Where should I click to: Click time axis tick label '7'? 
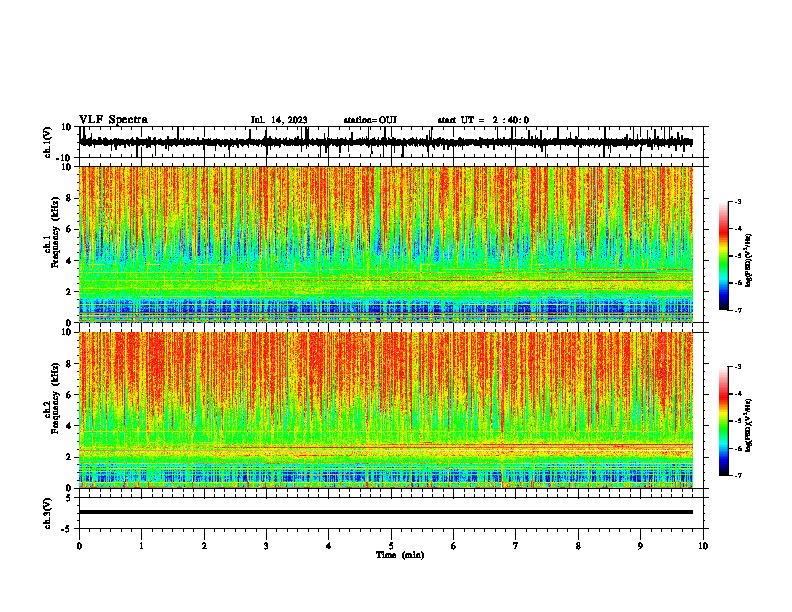pos(516,546)
